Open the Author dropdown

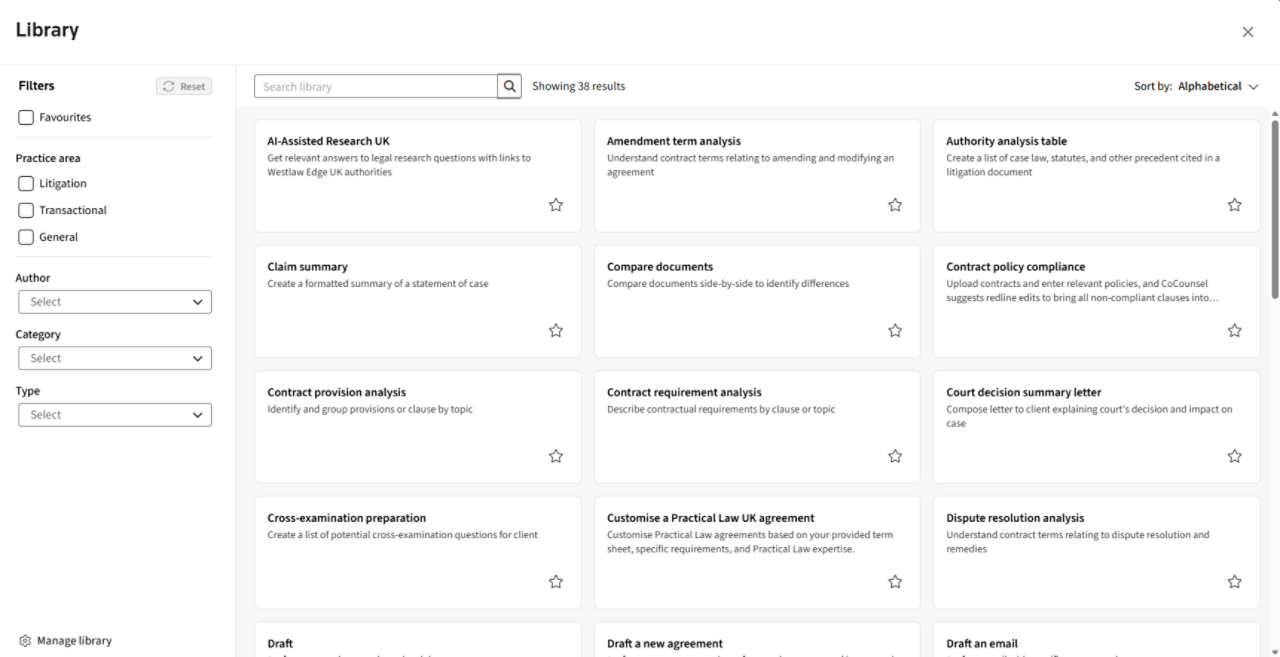click(x=115, y=302)
